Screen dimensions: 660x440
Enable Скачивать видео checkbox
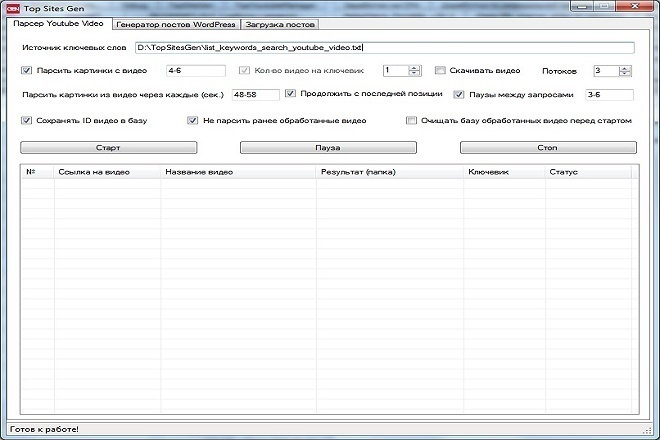click(440, 70)
